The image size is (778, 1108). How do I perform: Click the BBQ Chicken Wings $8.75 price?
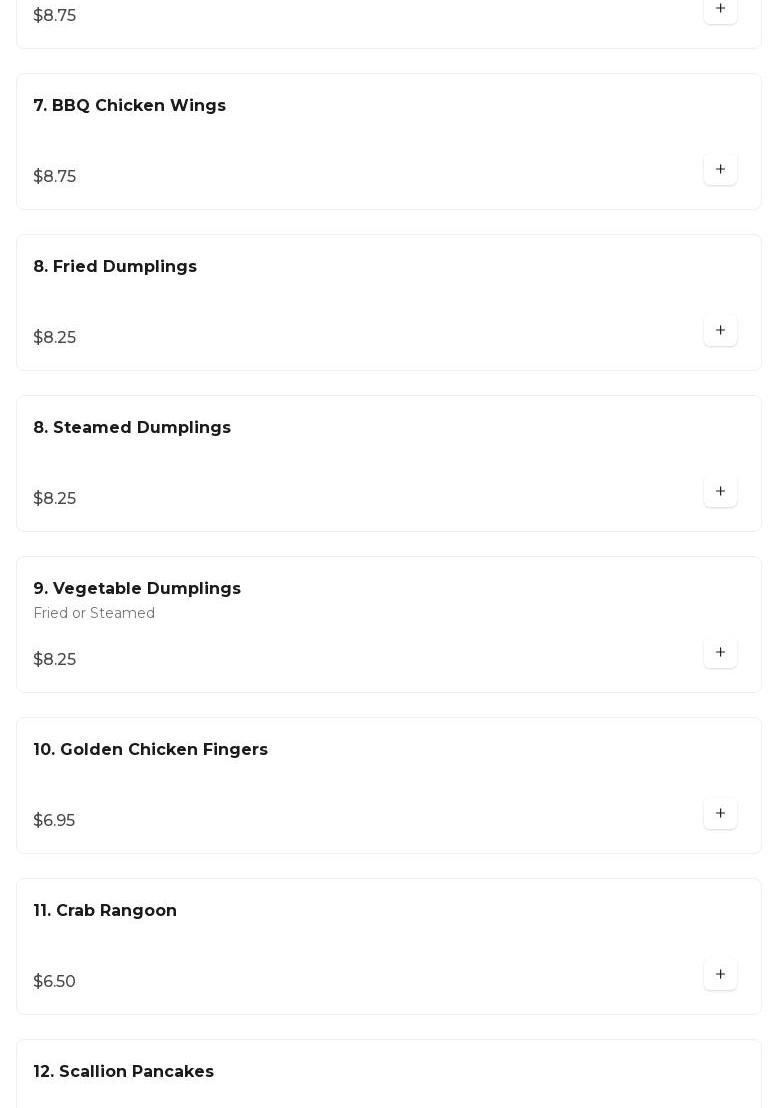click(54, 177)
